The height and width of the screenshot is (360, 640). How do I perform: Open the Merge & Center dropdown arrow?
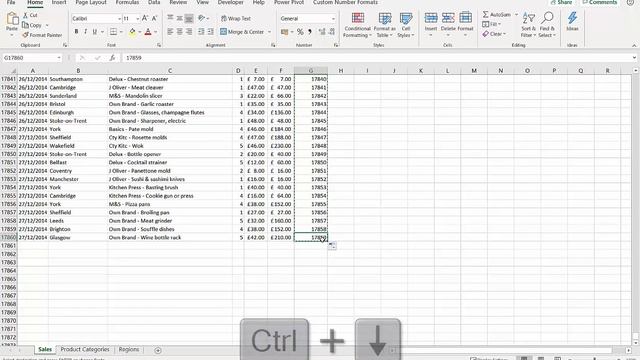tap(269, 32)
